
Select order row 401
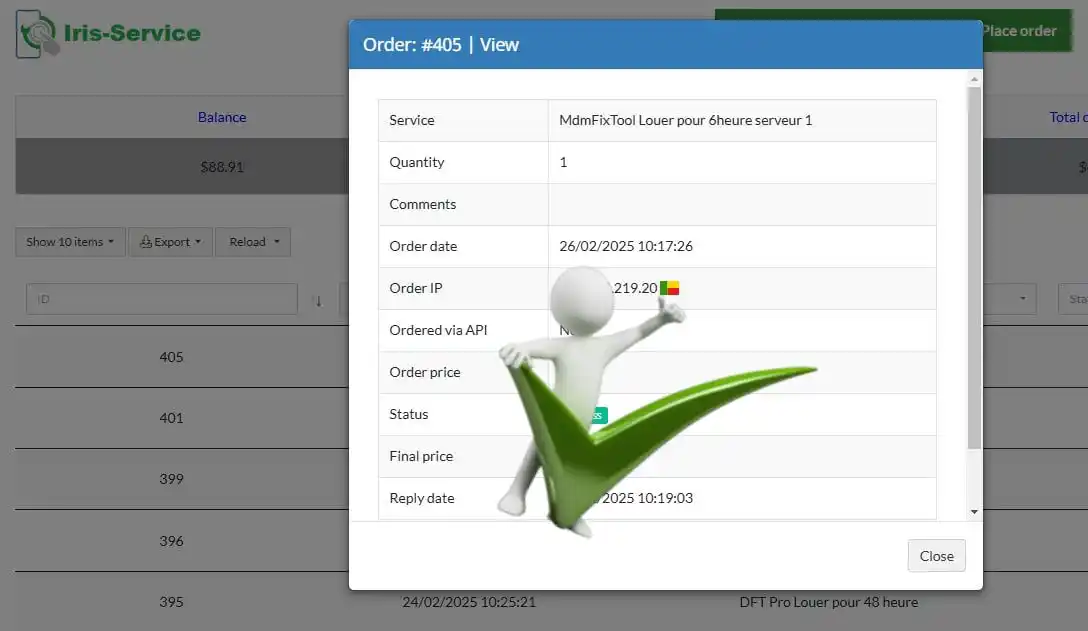[171, 418]
